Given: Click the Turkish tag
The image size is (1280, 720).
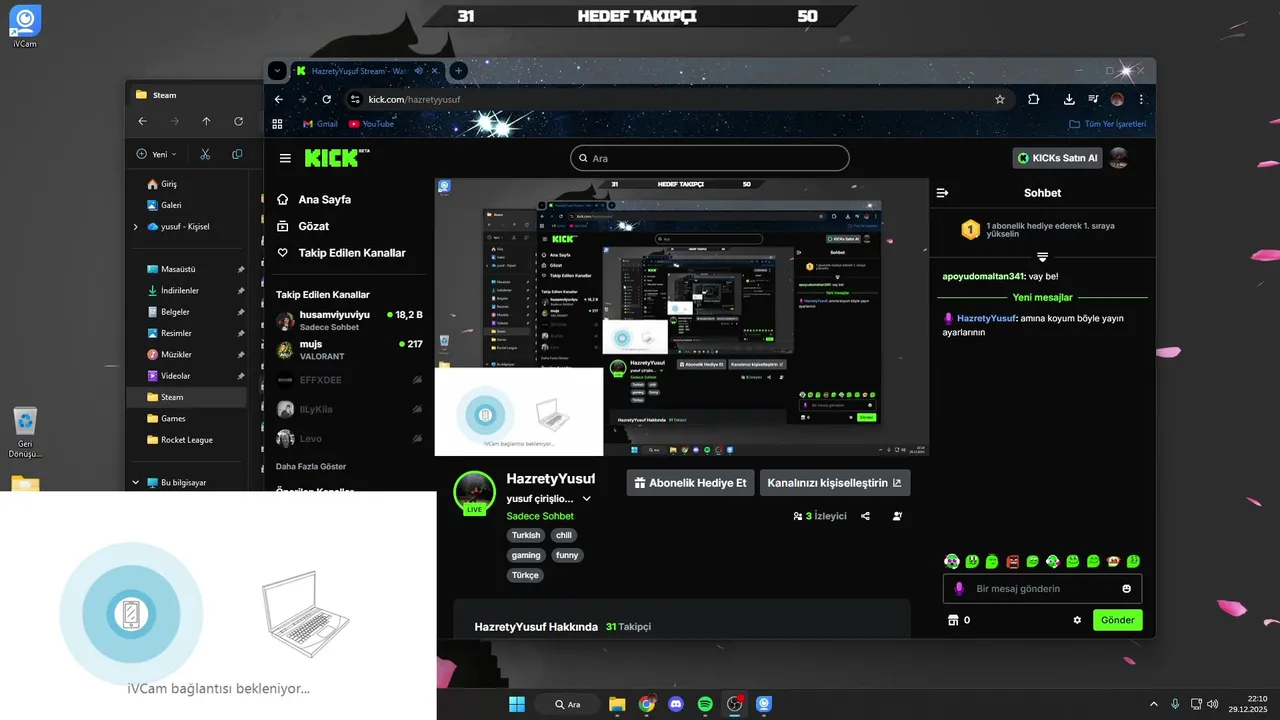Looking at the screenshot, I should pos(526,535).
